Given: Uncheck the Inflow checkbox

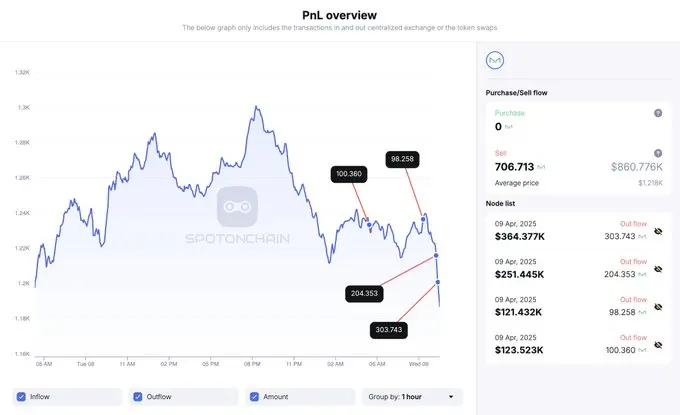Looking at the screenshot, I should (22, 397).
